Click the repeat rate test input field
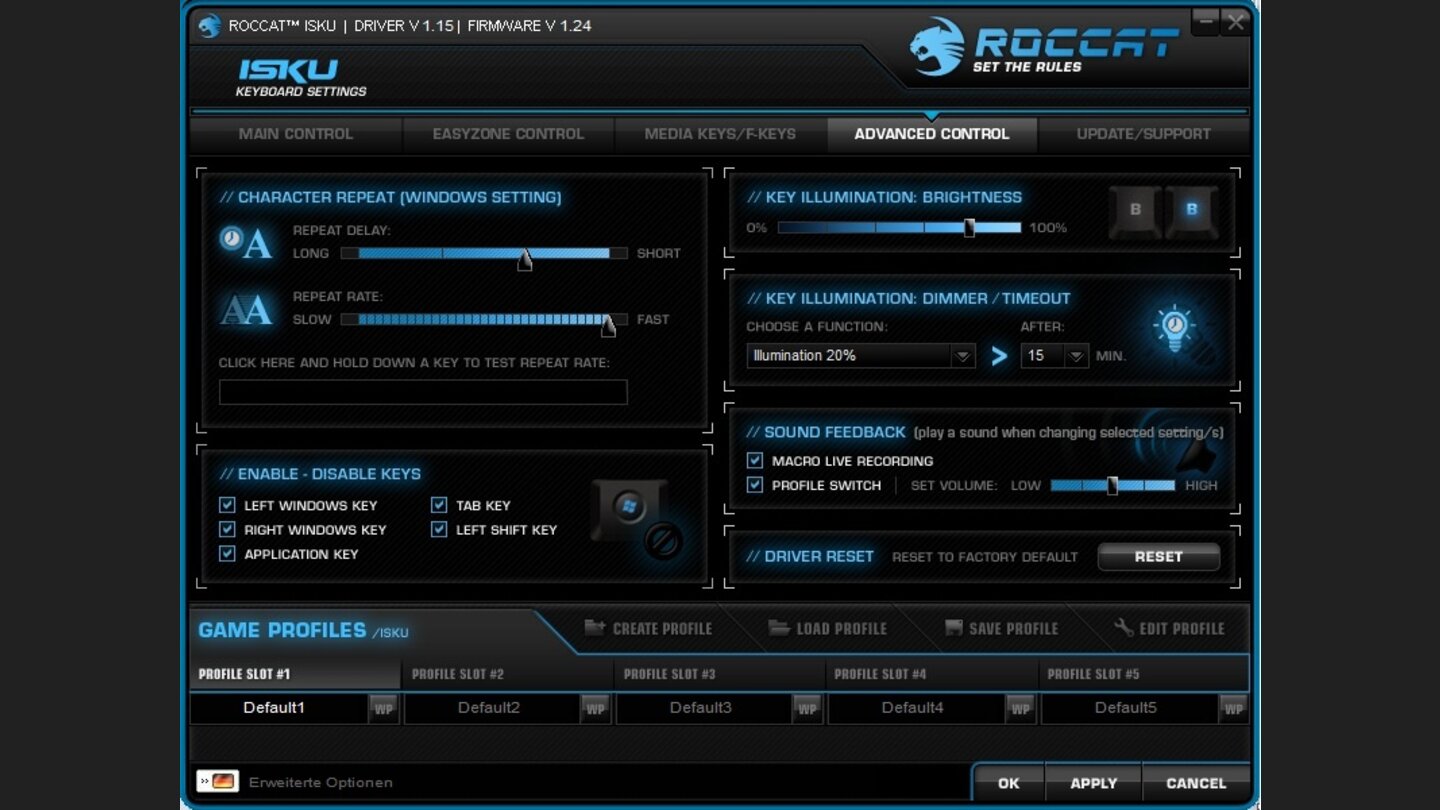 pyautogui.click(x=423, y=392)
